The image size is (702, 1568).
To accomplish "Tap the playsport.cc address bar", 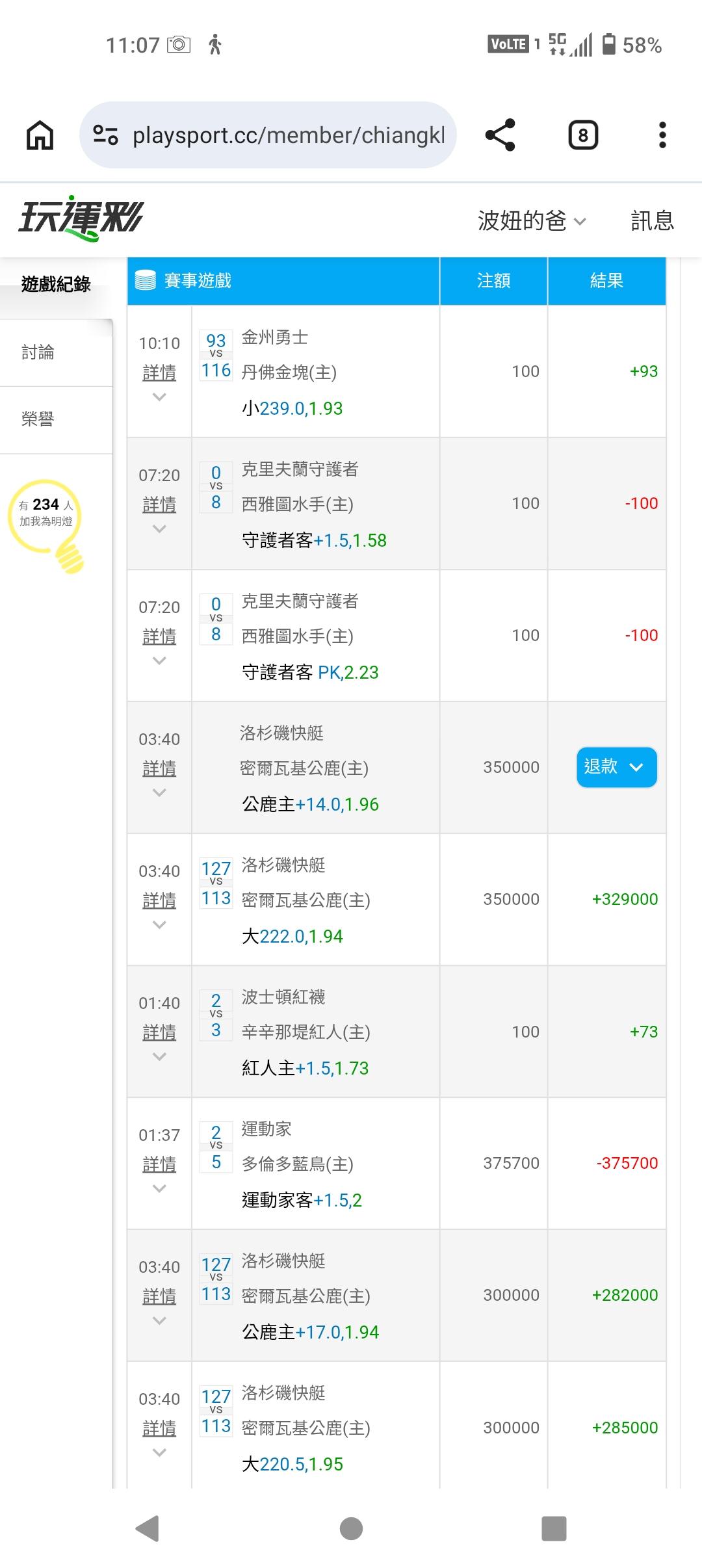I will click(287, 135).
